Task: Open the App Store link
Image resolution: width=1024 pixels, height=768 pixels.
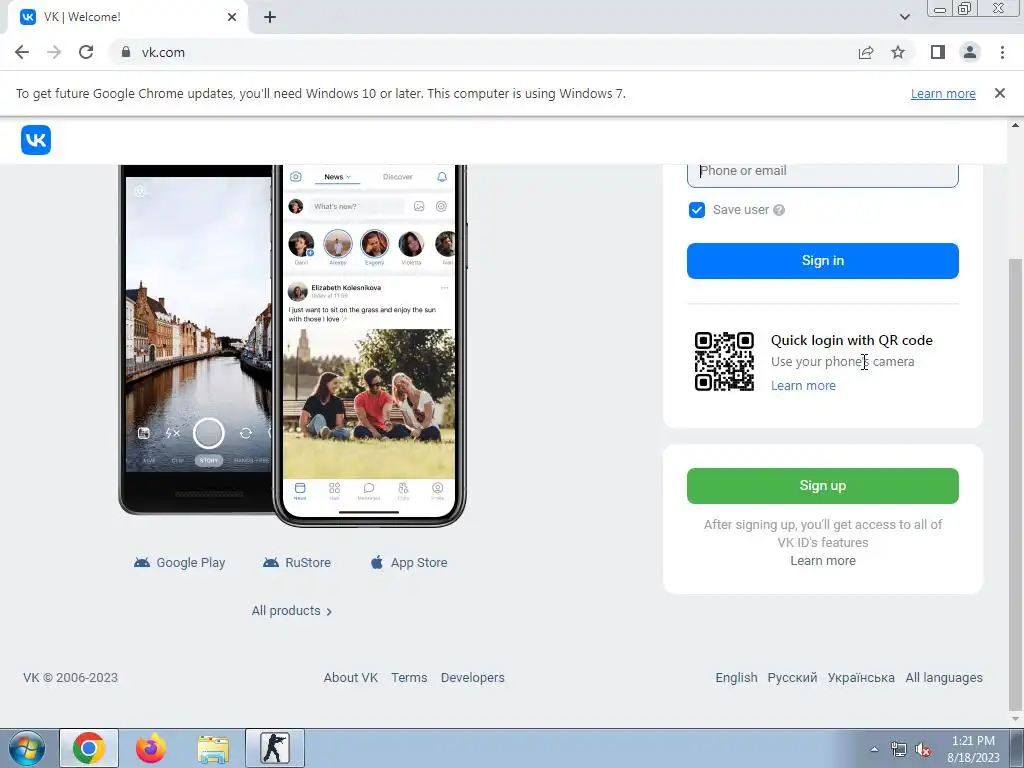Action: tap(409, 562)
